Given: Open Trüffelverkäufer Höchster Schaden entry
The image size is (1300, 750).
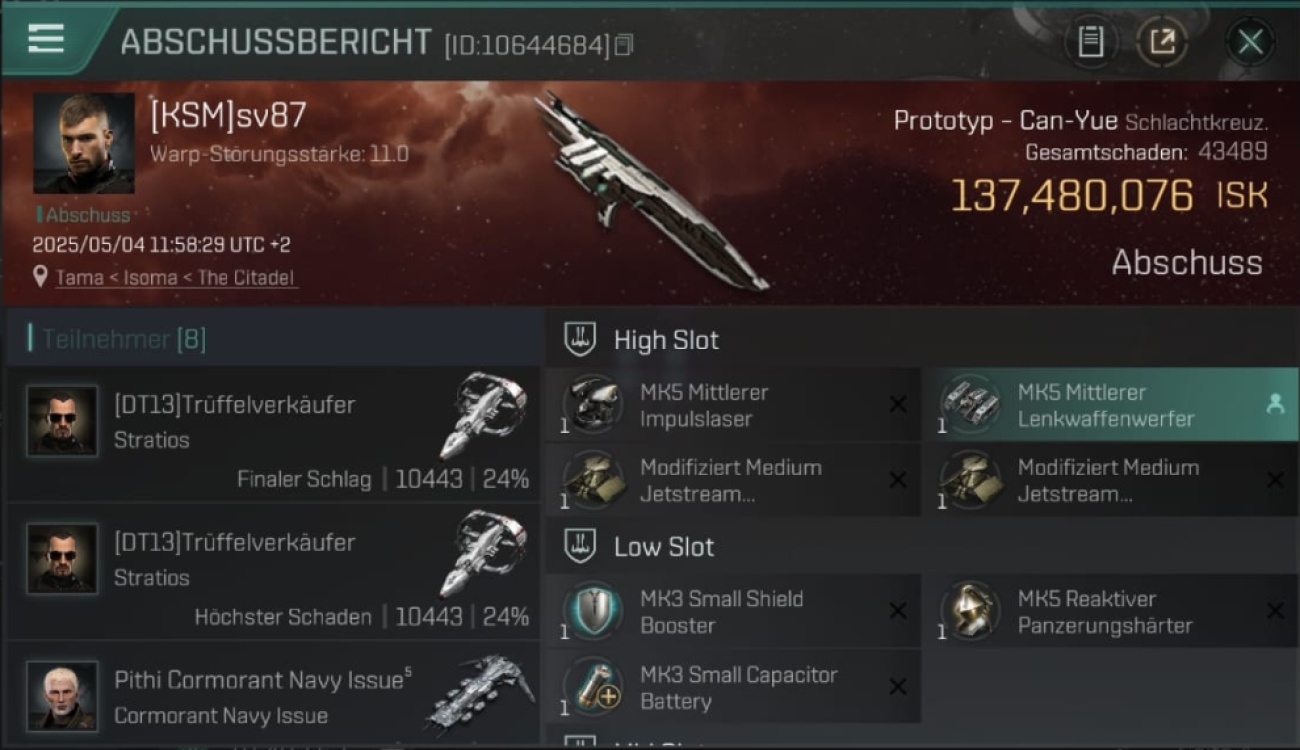Looking at the screenshot, I should (x=272, y=571).
